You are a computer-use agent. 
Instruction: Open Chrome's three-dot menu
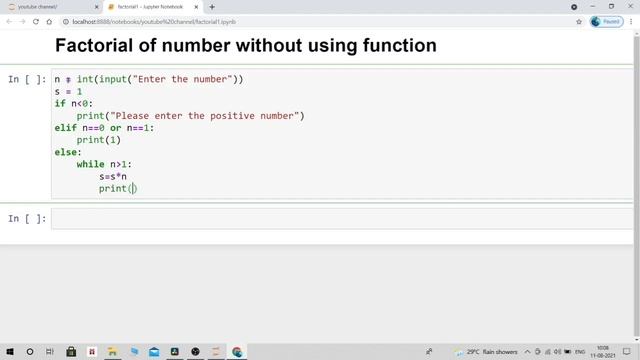pos(631,22)
